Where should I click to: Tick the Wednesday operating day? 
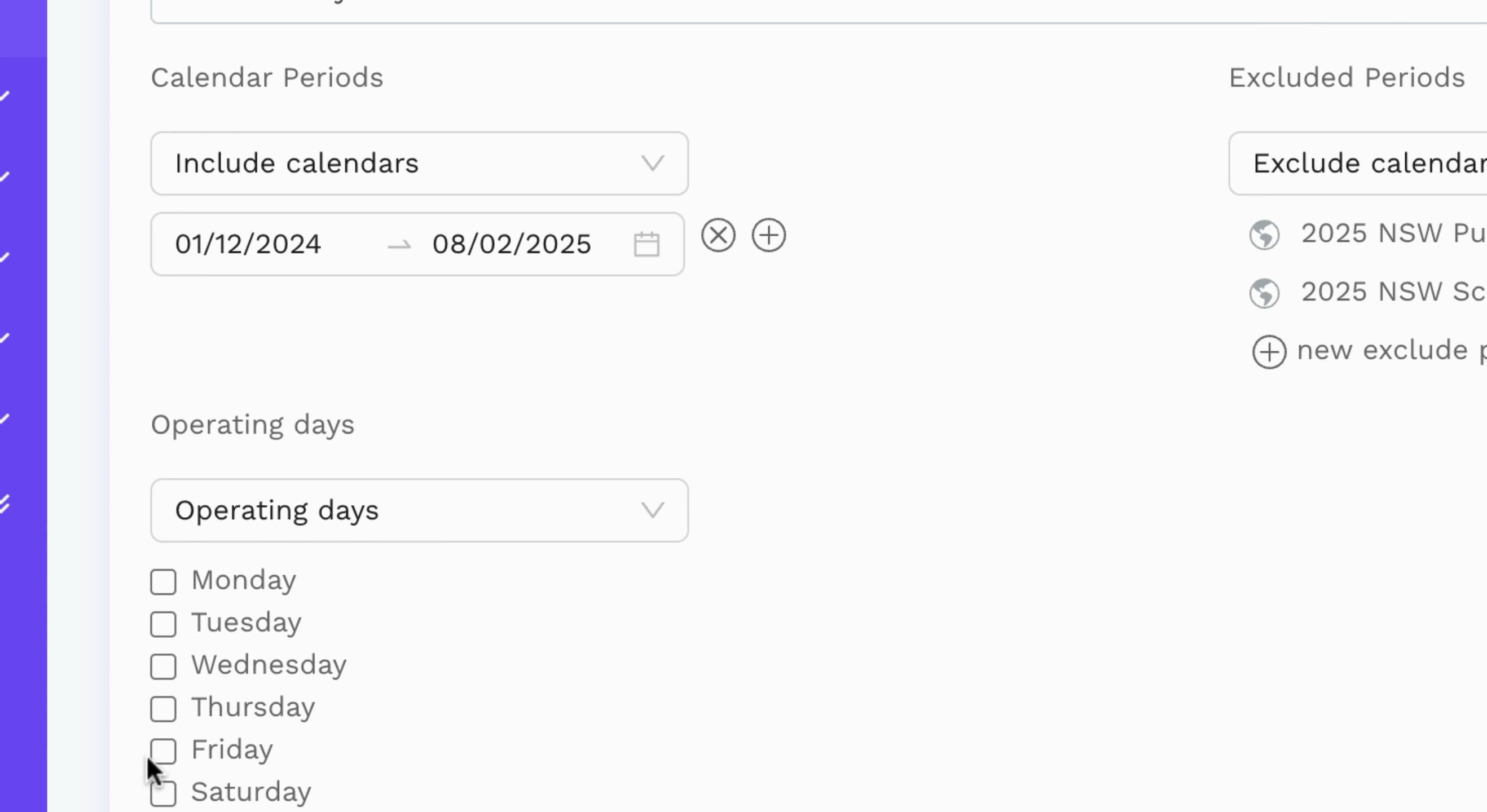click(x=164, y=667)
